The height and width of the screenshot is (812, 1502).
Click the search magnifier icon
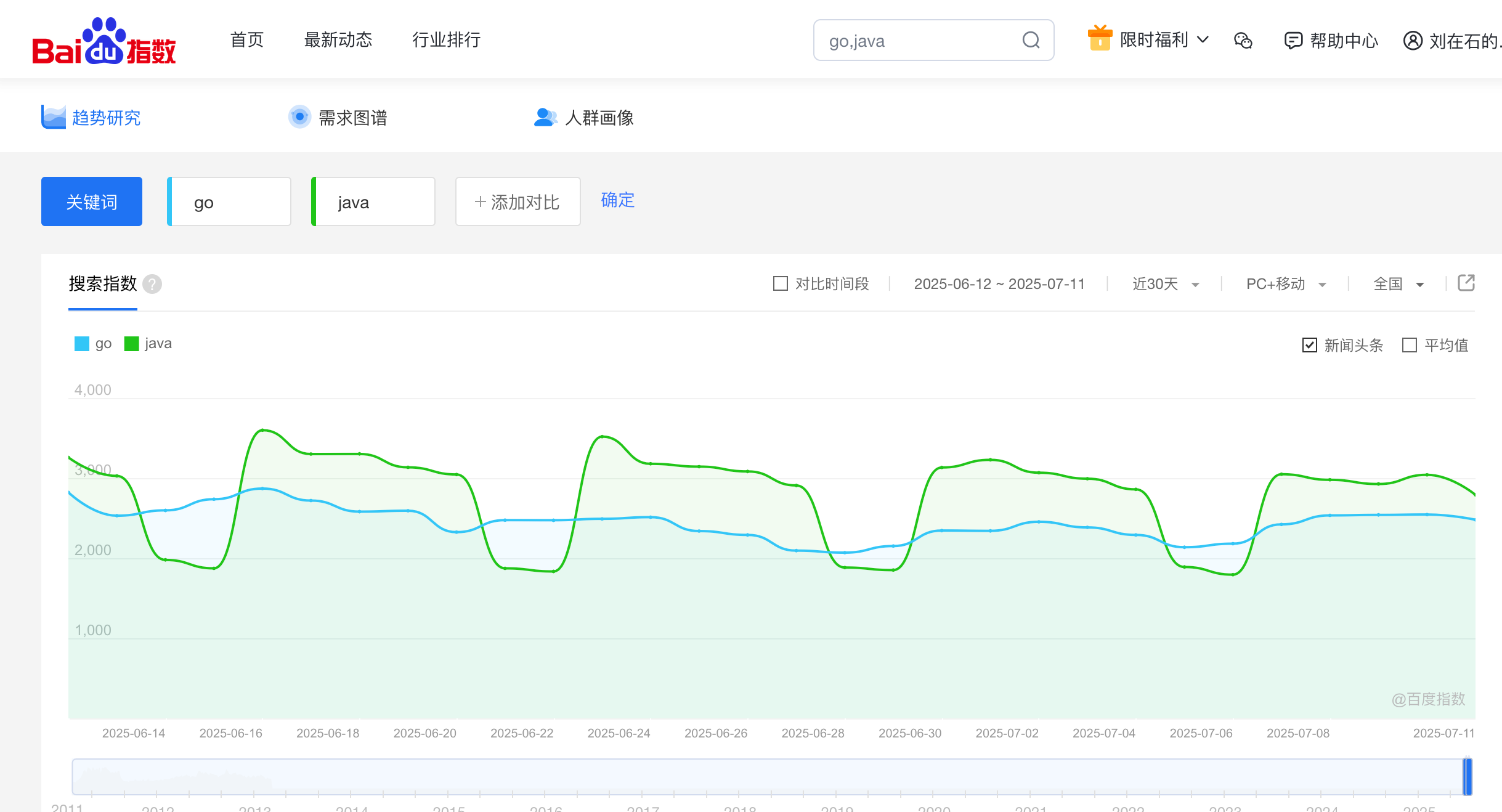coord(1031,40)
